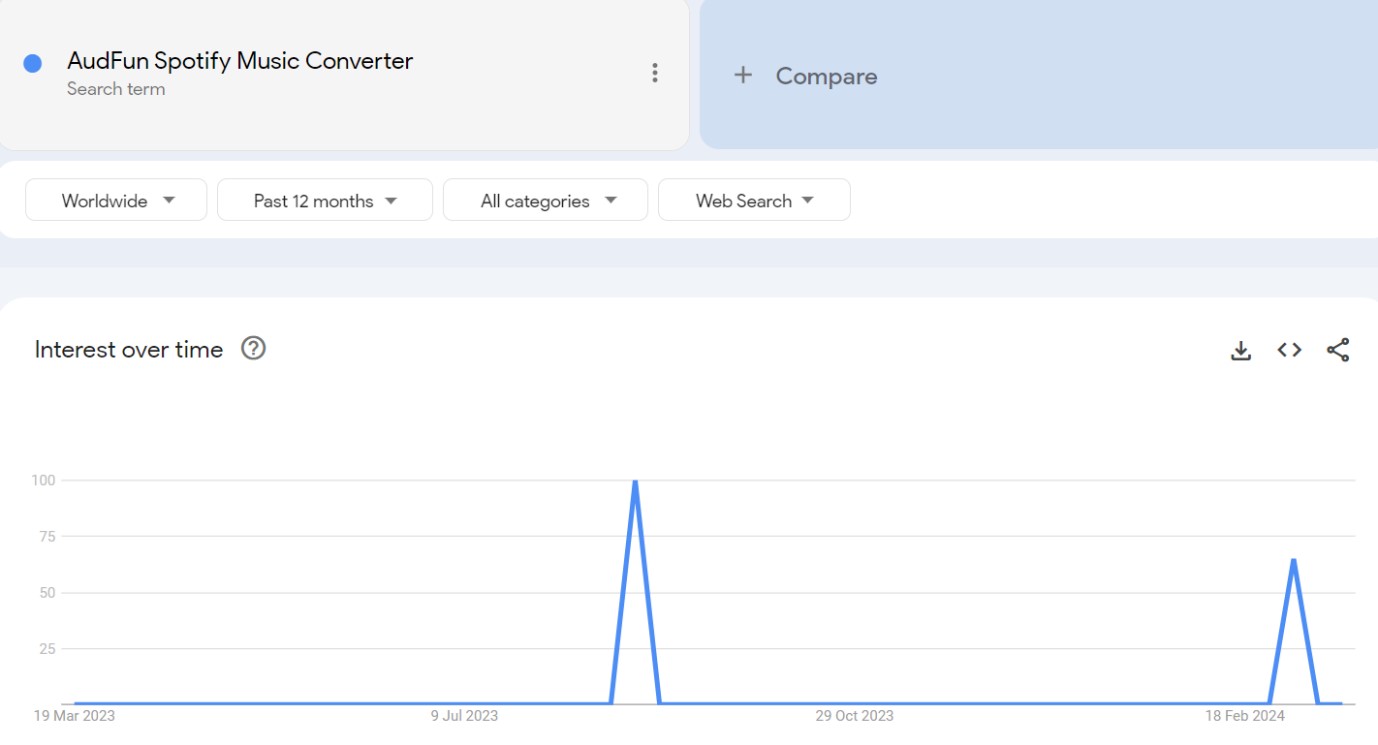Image resolution: width=1378 pixels, height=745 pixels.
Task: Click the second, lower peak on the chart line
Action: [1294, 560]
